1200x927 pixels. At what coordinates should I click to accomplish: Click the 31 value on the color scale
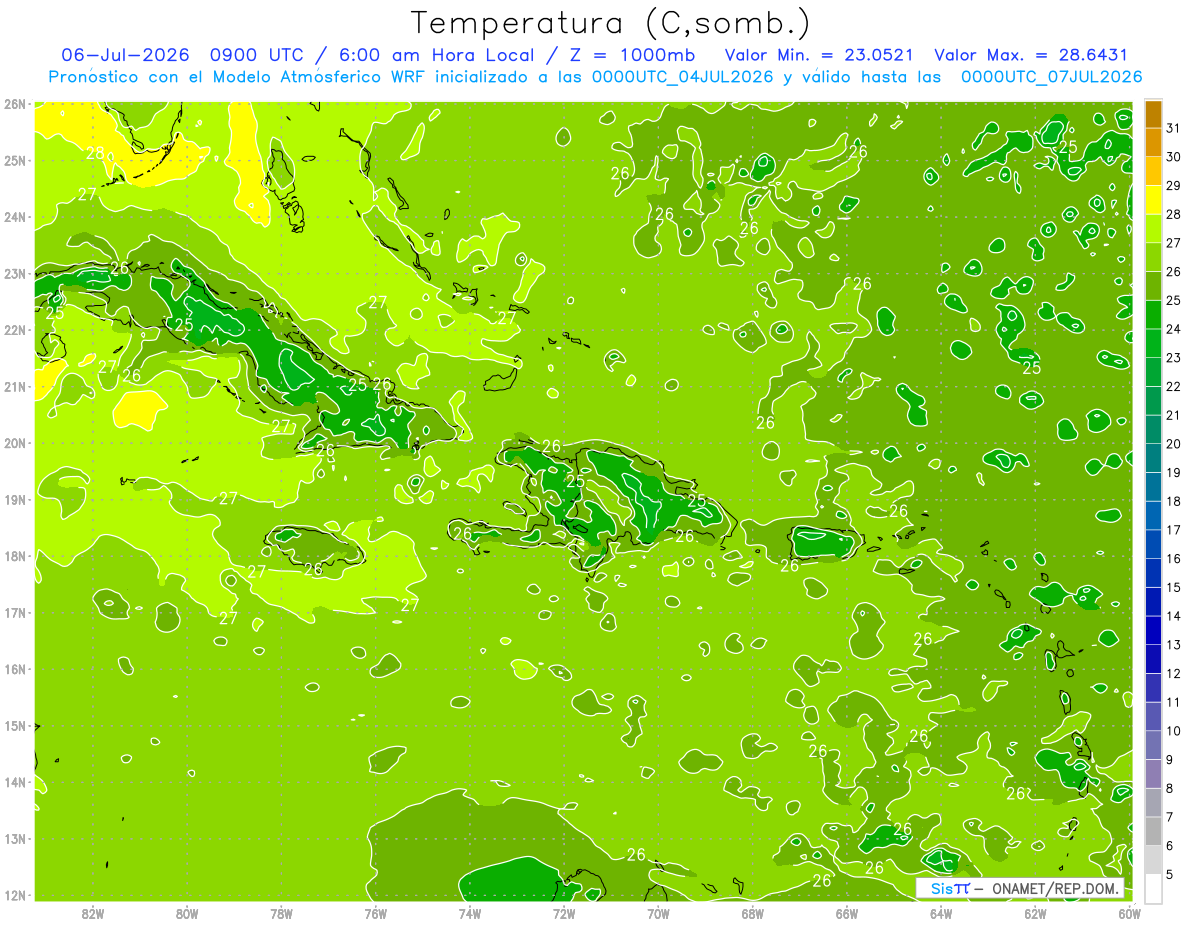pos(1174,128)
